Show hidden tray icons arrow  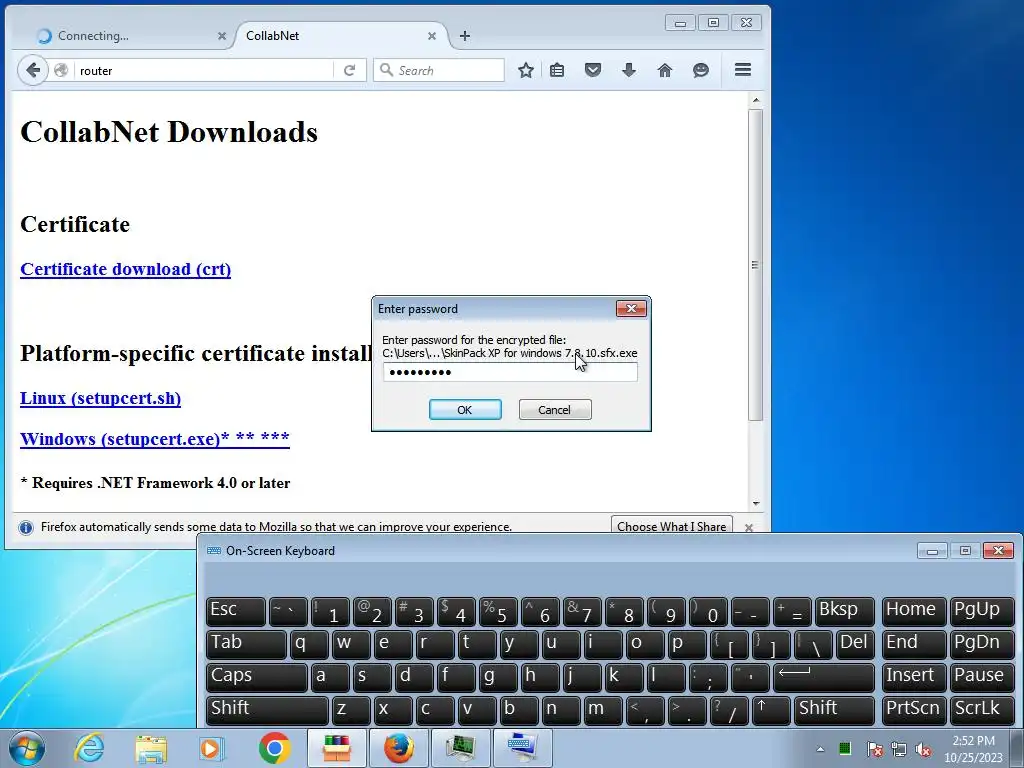(x=820, y=749)
